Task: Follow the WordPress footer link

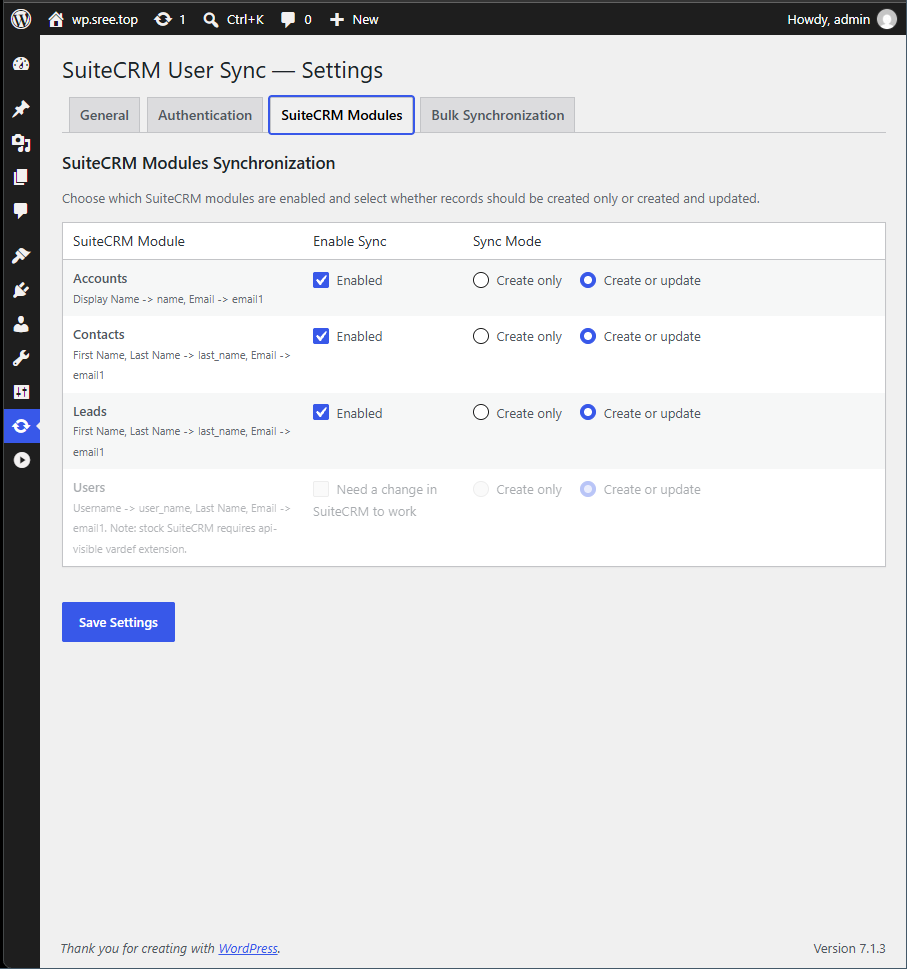Action: point(248,948)
